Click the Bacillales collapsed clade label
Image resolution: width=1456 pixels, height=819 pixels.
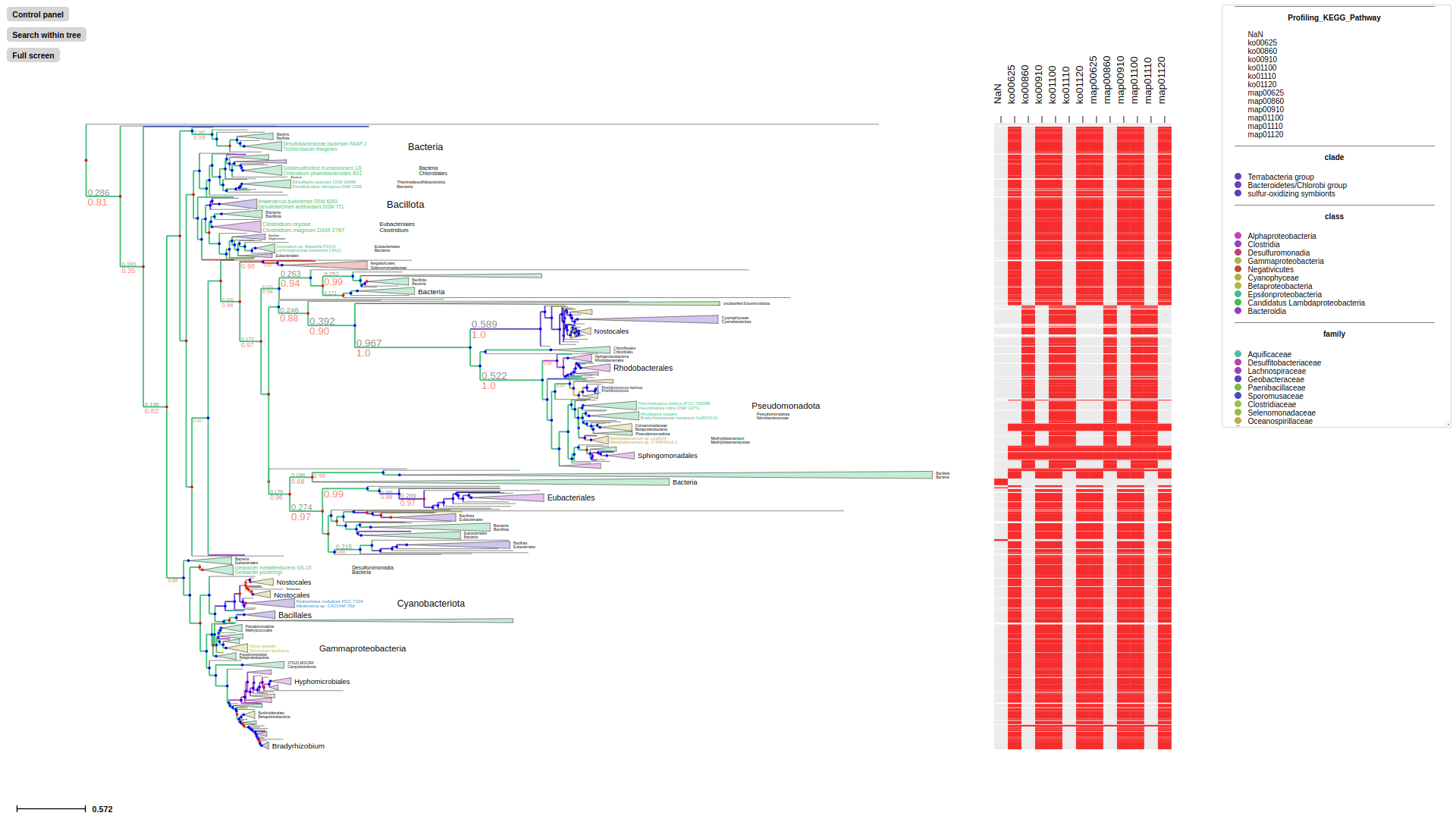tap(295, 615)
